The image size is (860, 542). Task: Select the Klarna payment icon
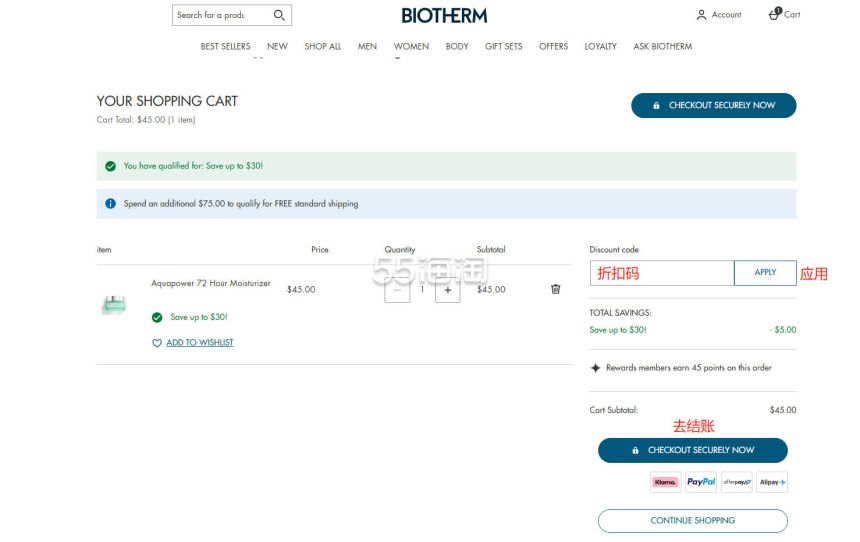pyautogui.click(x=665, y=482)
